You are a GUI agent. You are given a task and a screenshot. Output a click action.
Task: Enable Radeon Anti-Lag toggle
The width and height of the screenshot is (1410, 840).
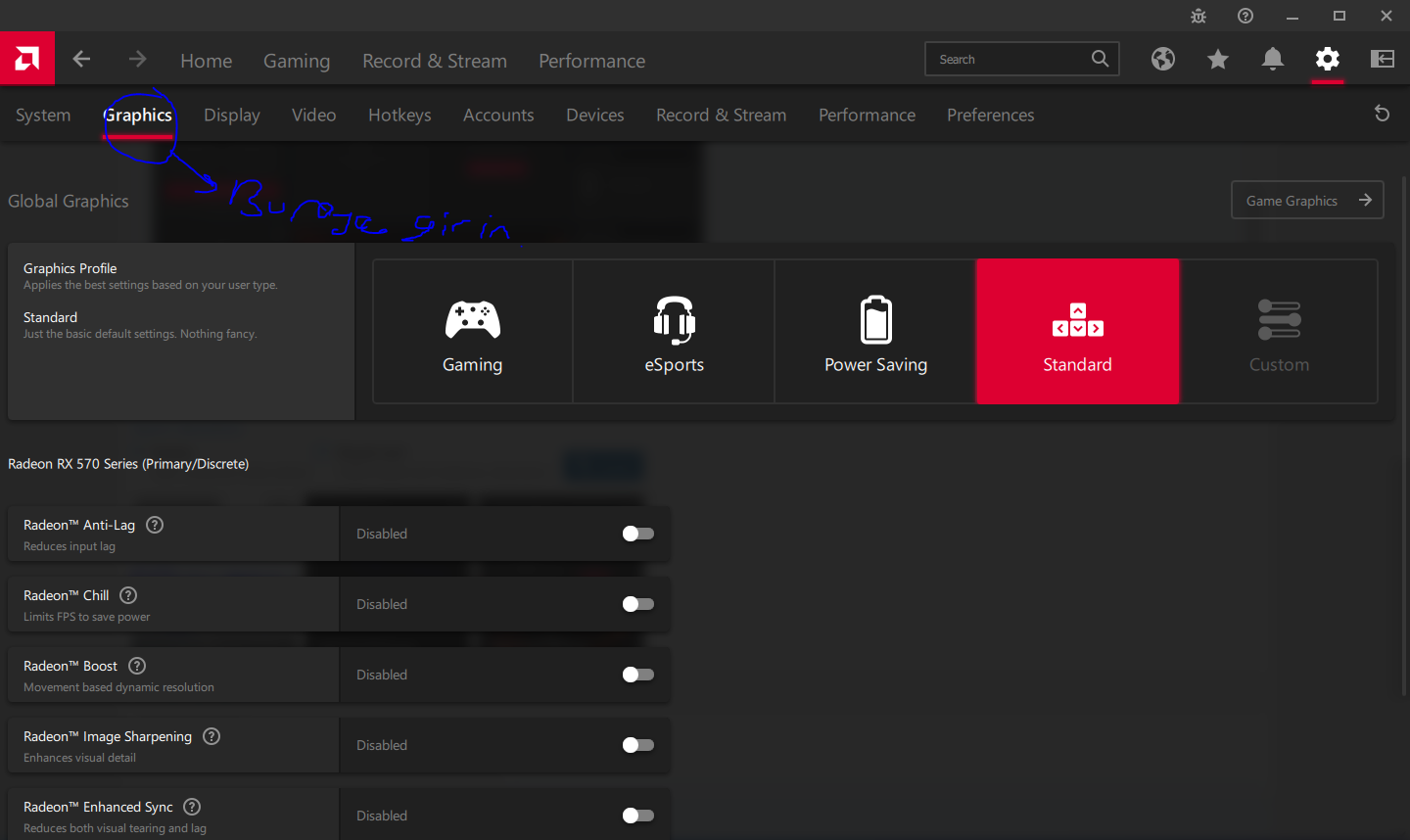(638, 534)
